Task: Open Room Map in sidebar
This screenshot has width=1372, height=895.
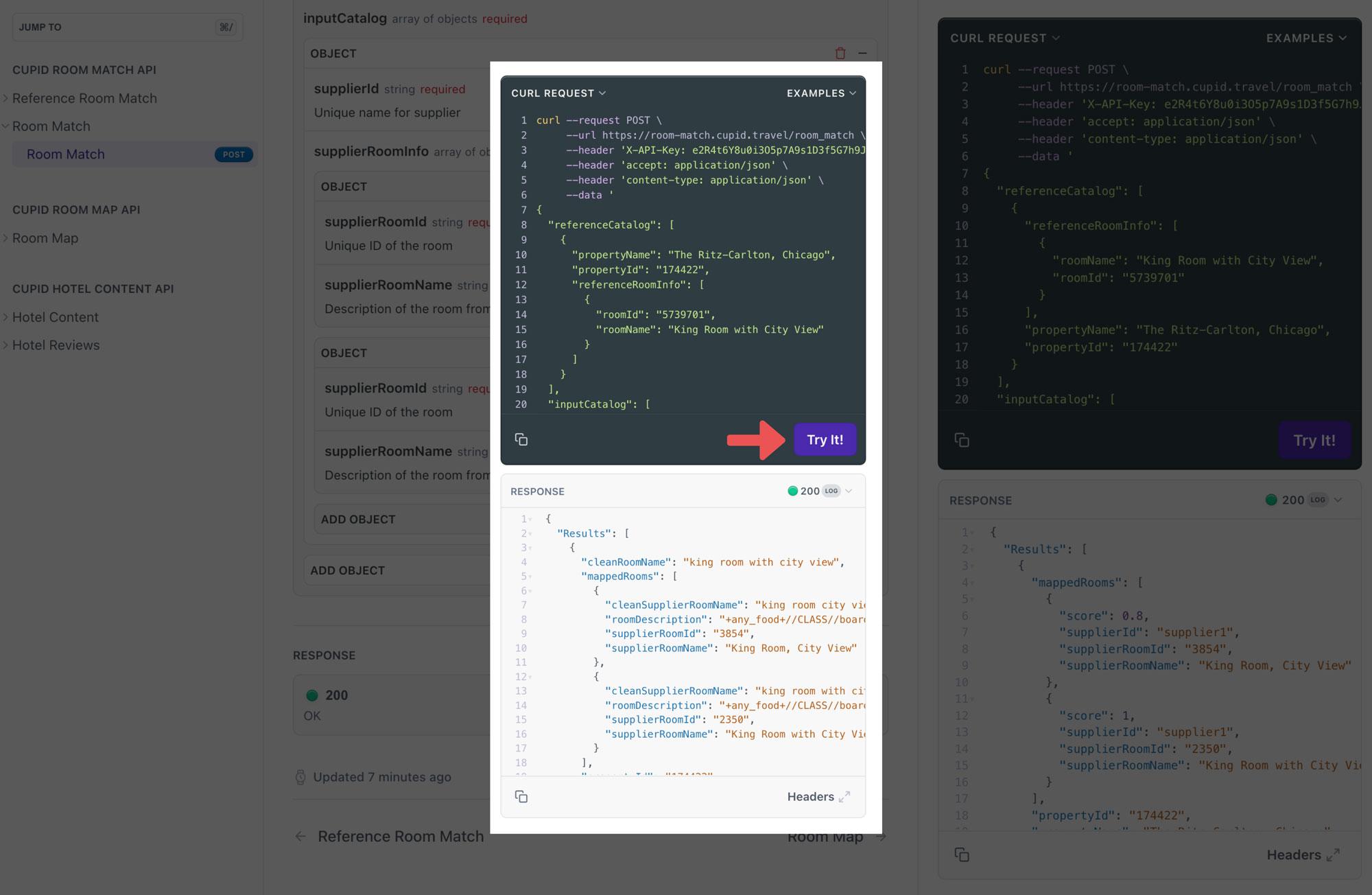Action: (x=45, y=238)
